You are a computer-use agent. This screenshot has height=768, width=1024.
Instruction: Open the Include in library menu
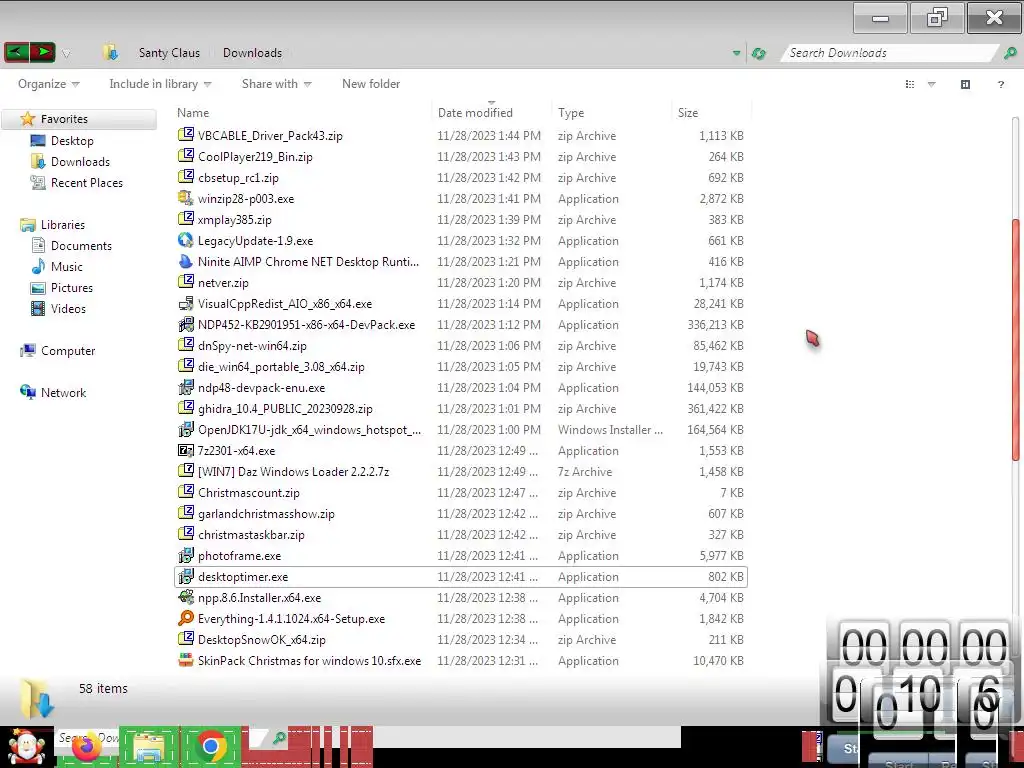pyautogui.click(x=160, y=84)
